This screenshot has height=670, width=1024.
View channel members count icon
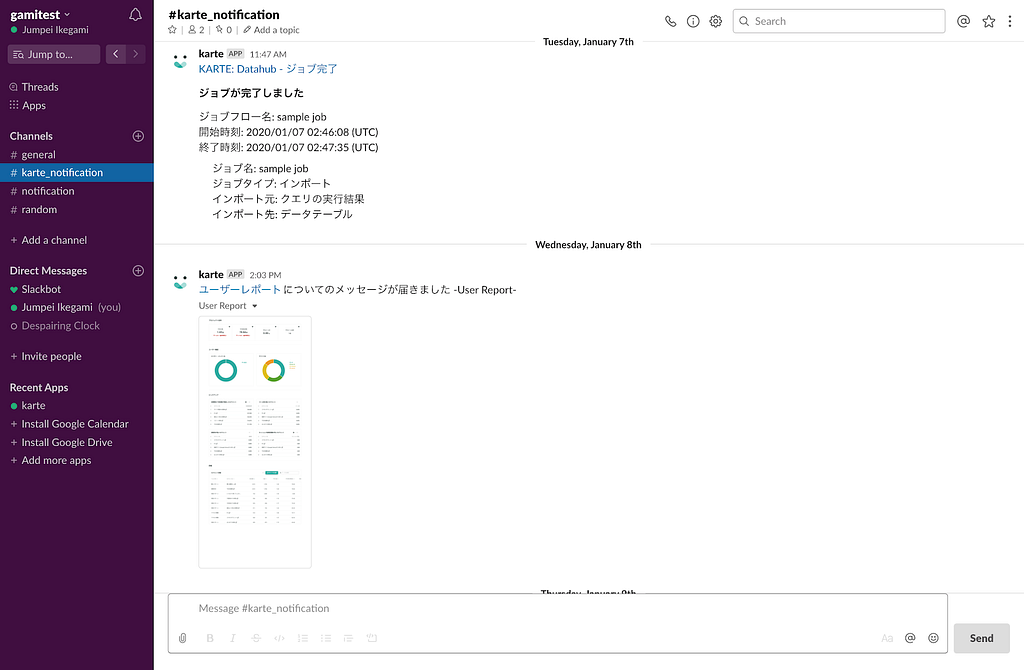196,29
